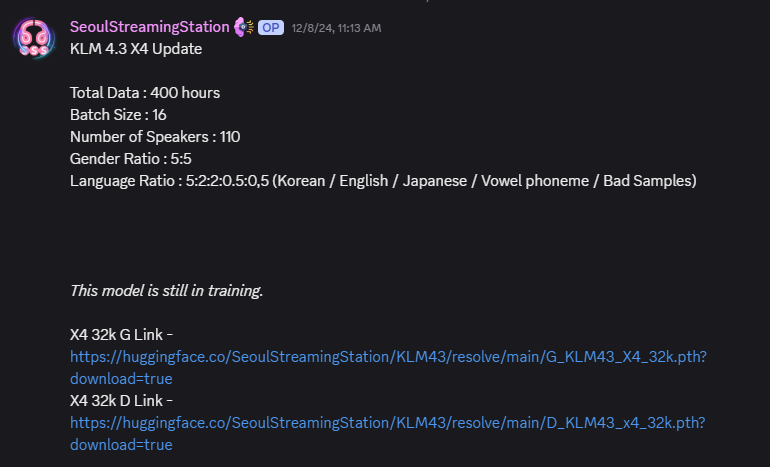Click the 12/8/24, 11:13 AM timestamp
This screenshot has width=770, height=467.
[x=336, y=28]
